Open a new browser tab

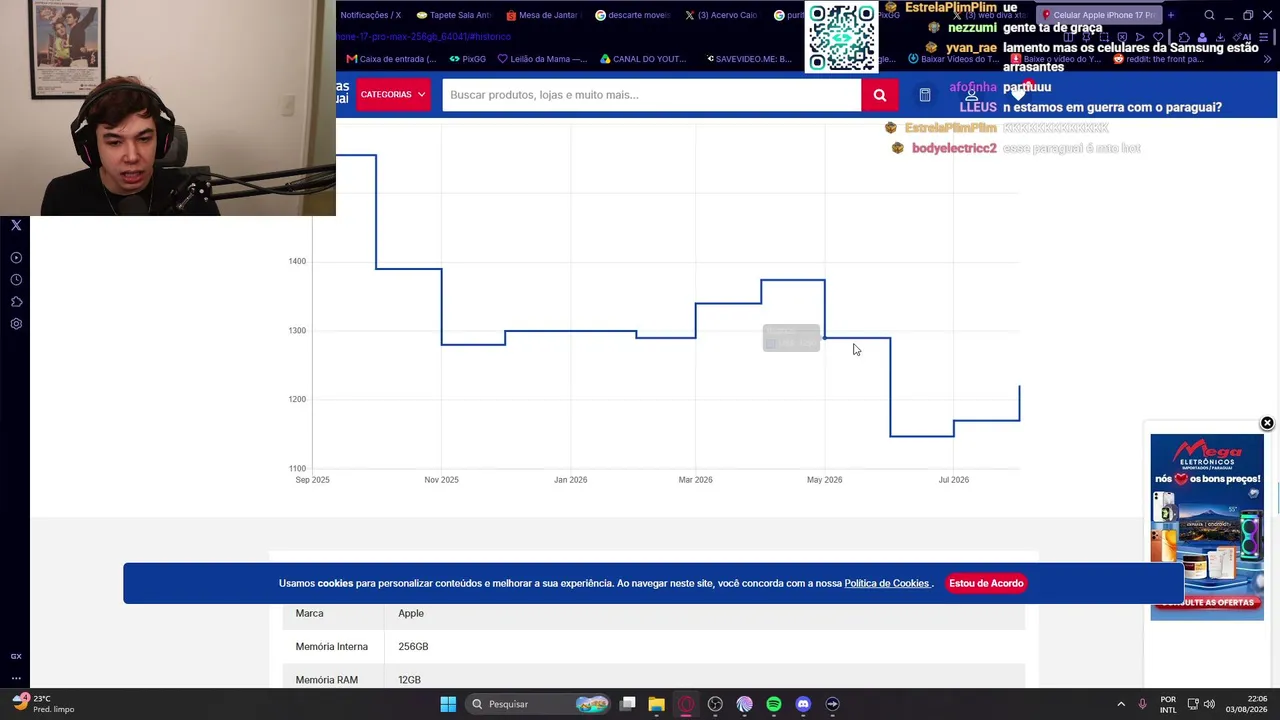click(x=1171, y=15)
